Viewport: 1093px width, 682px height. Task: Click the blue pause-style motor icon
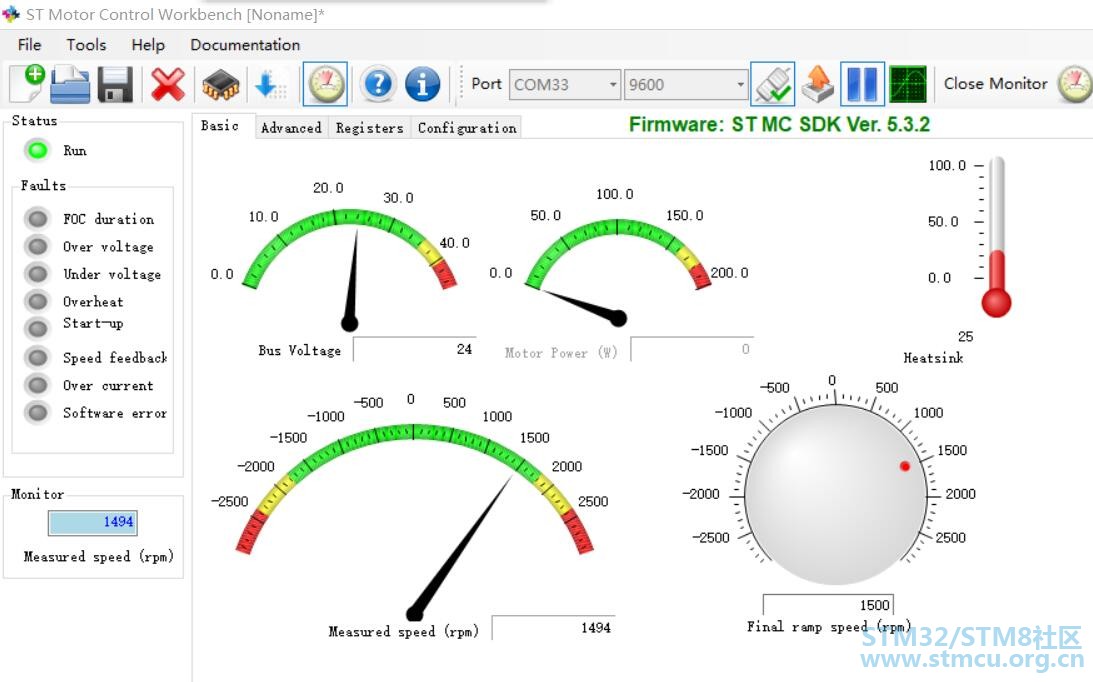pos(862,84)
